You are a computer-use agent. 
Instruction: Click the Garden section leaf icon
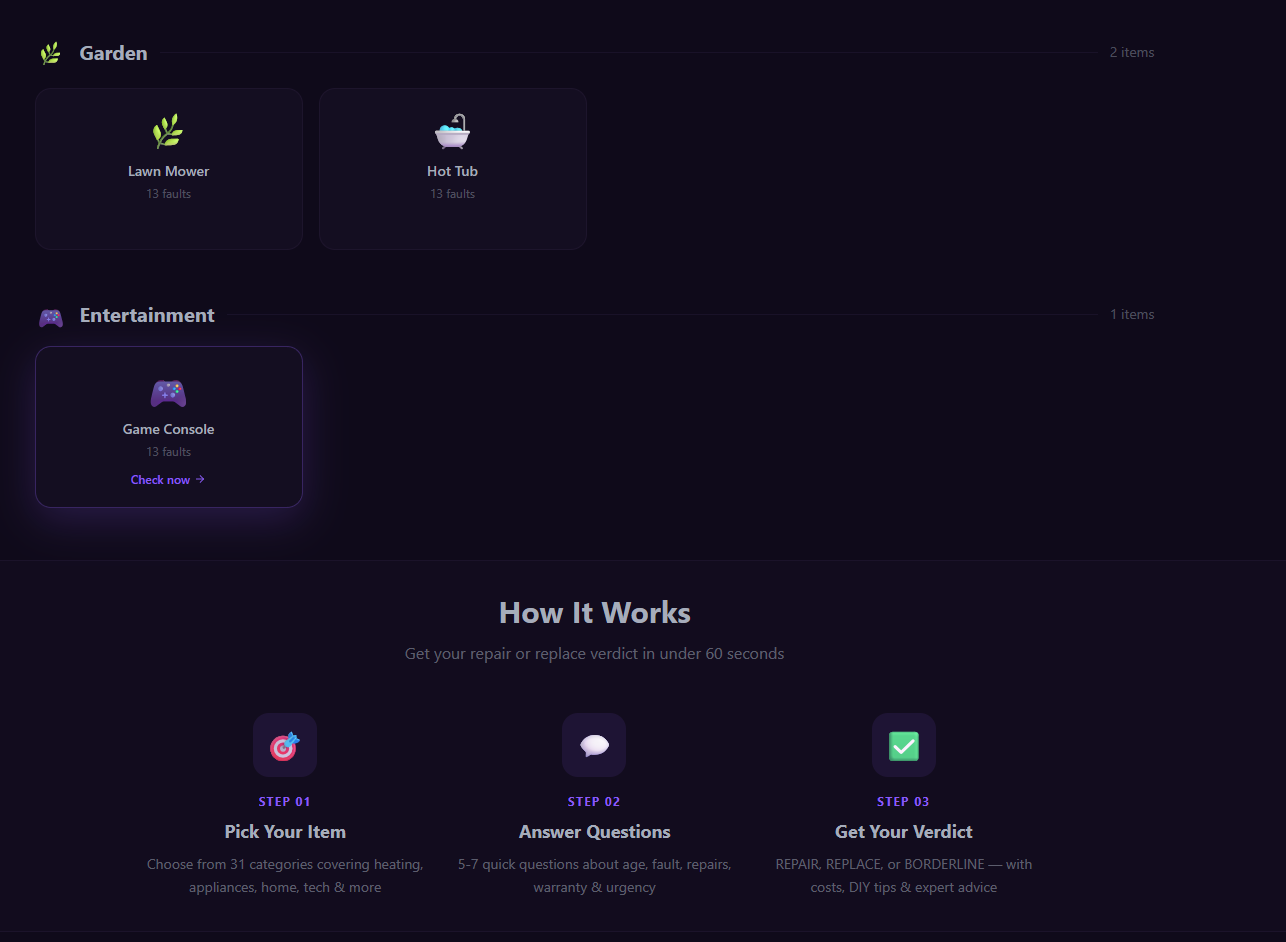tap(50, 54)
